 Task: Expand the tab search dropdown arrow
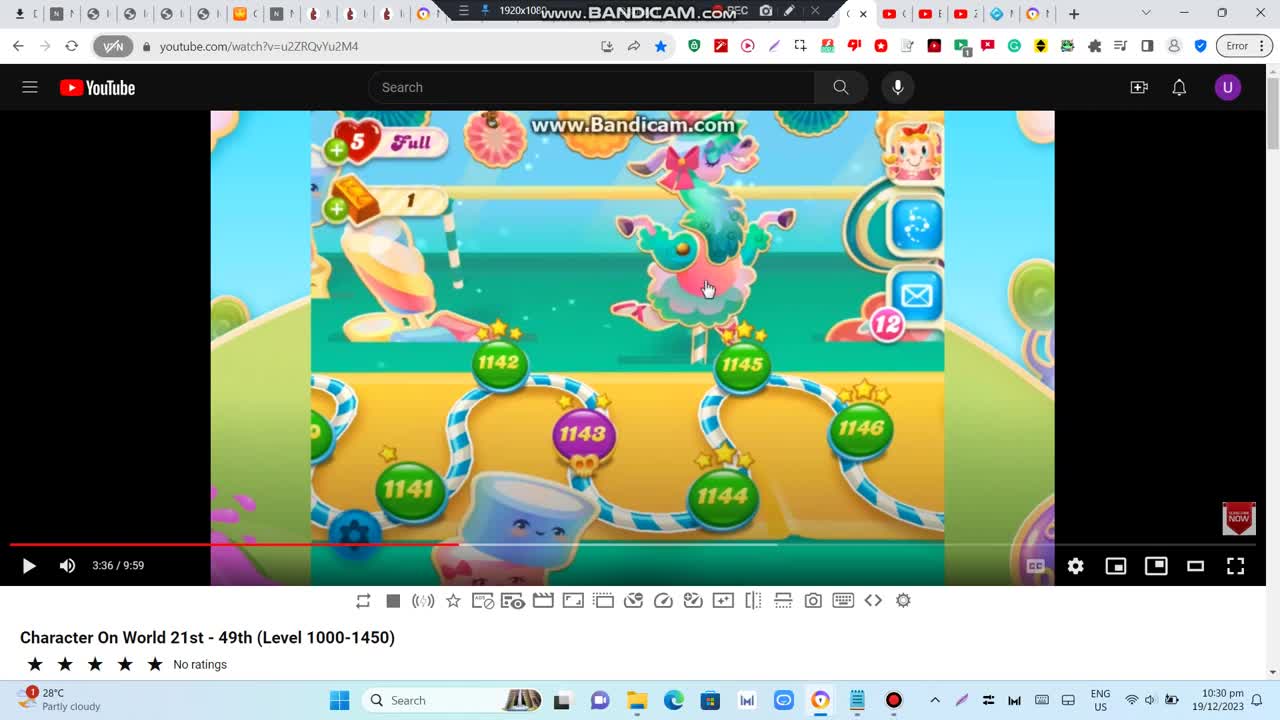pyautogui.click(x=1146, y=13)
